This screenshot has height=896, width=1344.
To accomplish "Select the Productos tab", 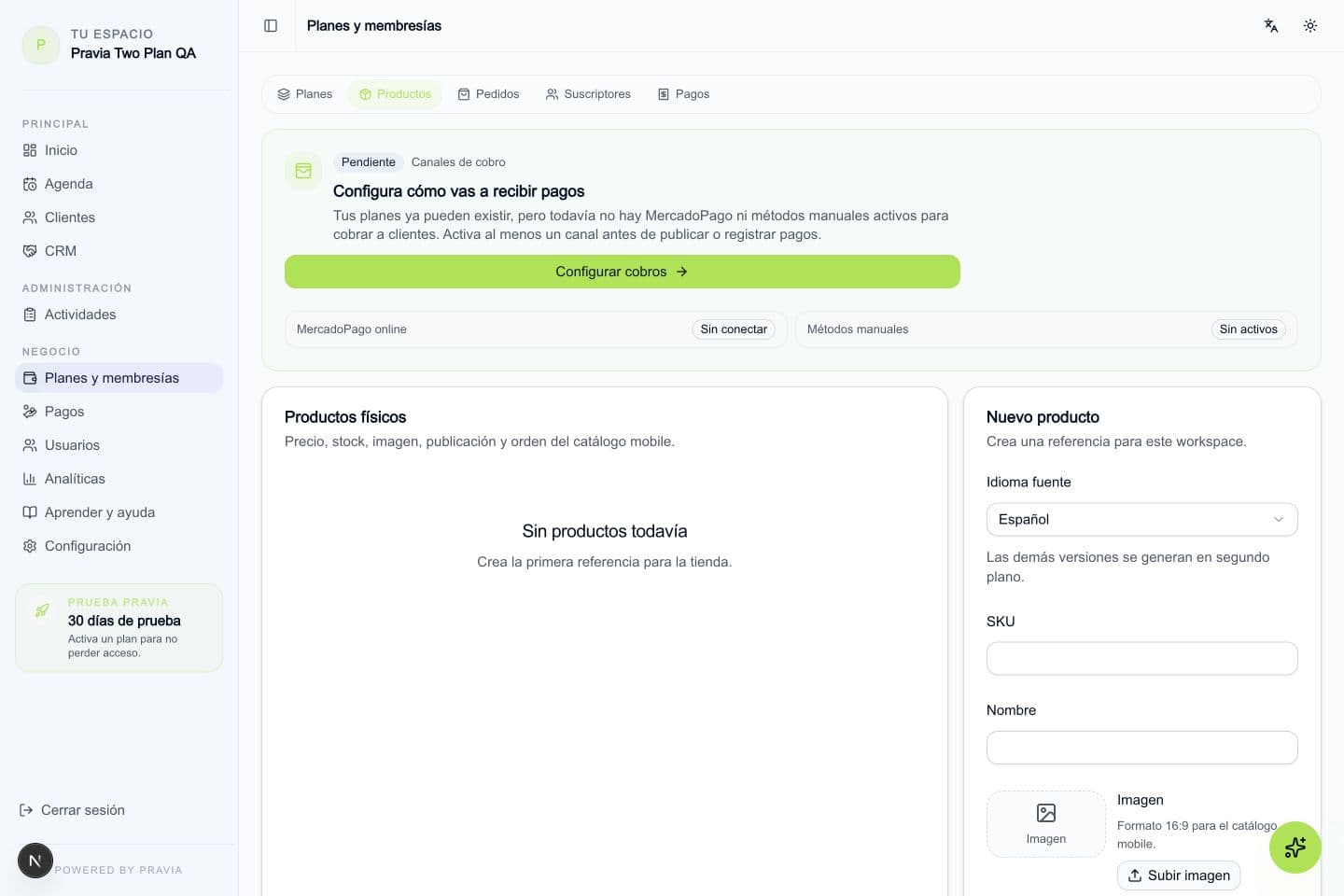I will 395,94.
